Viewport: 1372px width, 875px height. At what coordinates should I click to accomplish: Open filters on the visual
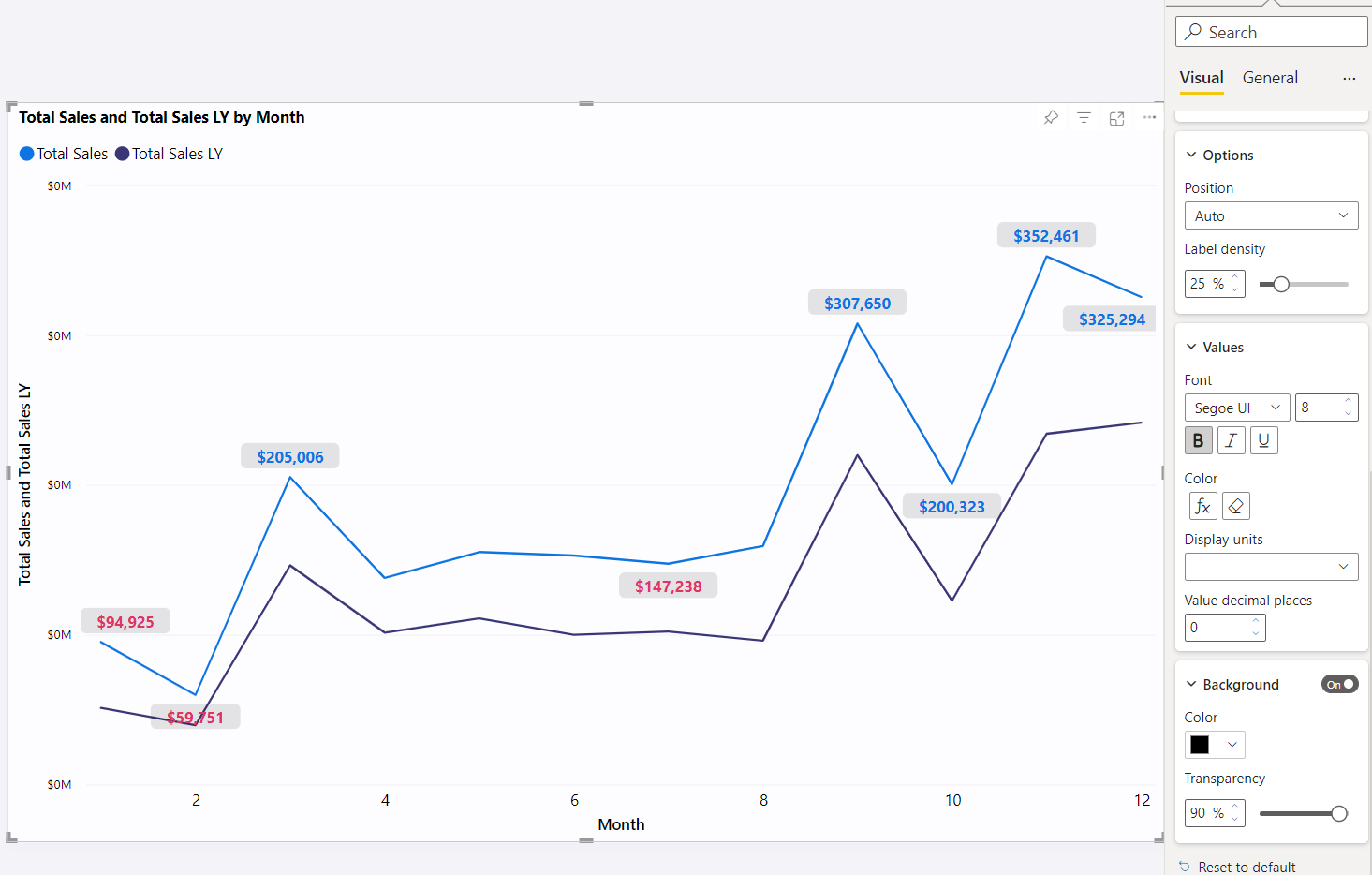point(1084,118)
